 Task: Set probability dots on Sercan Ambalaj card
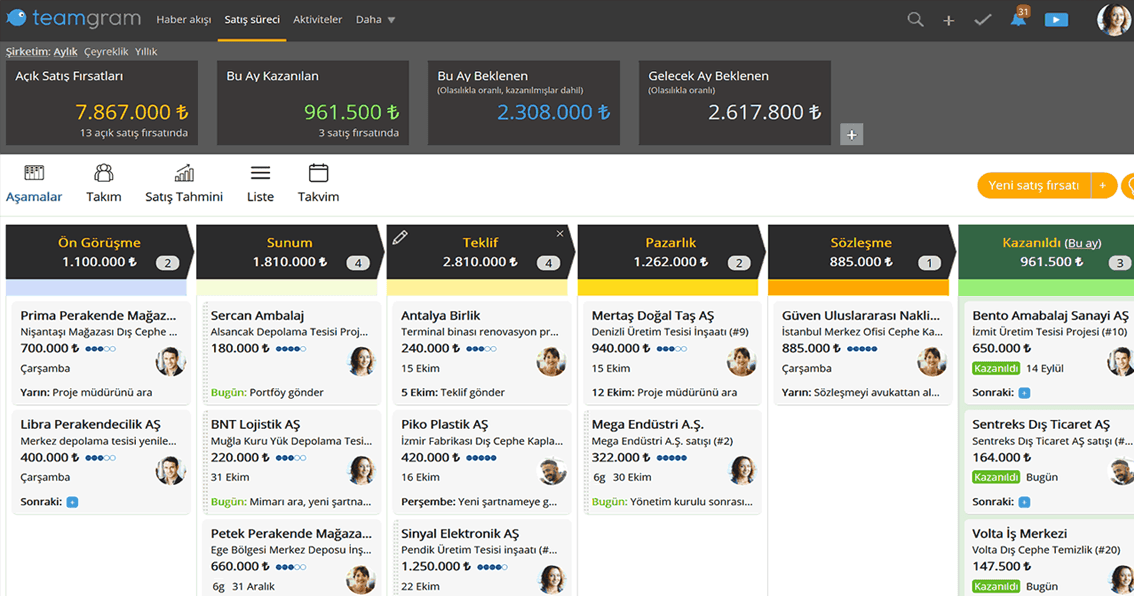point(291,349)
